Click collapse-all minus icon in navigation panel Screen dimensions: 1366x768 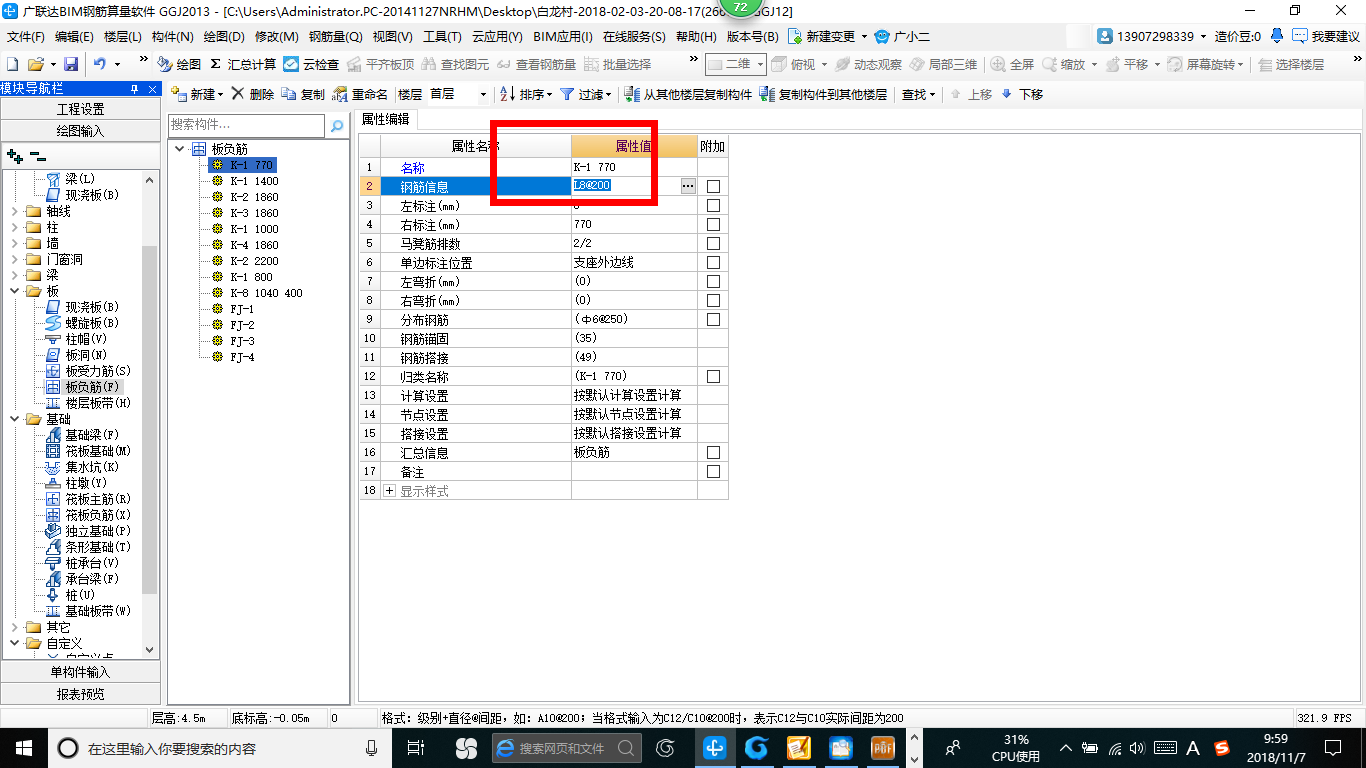38,156
